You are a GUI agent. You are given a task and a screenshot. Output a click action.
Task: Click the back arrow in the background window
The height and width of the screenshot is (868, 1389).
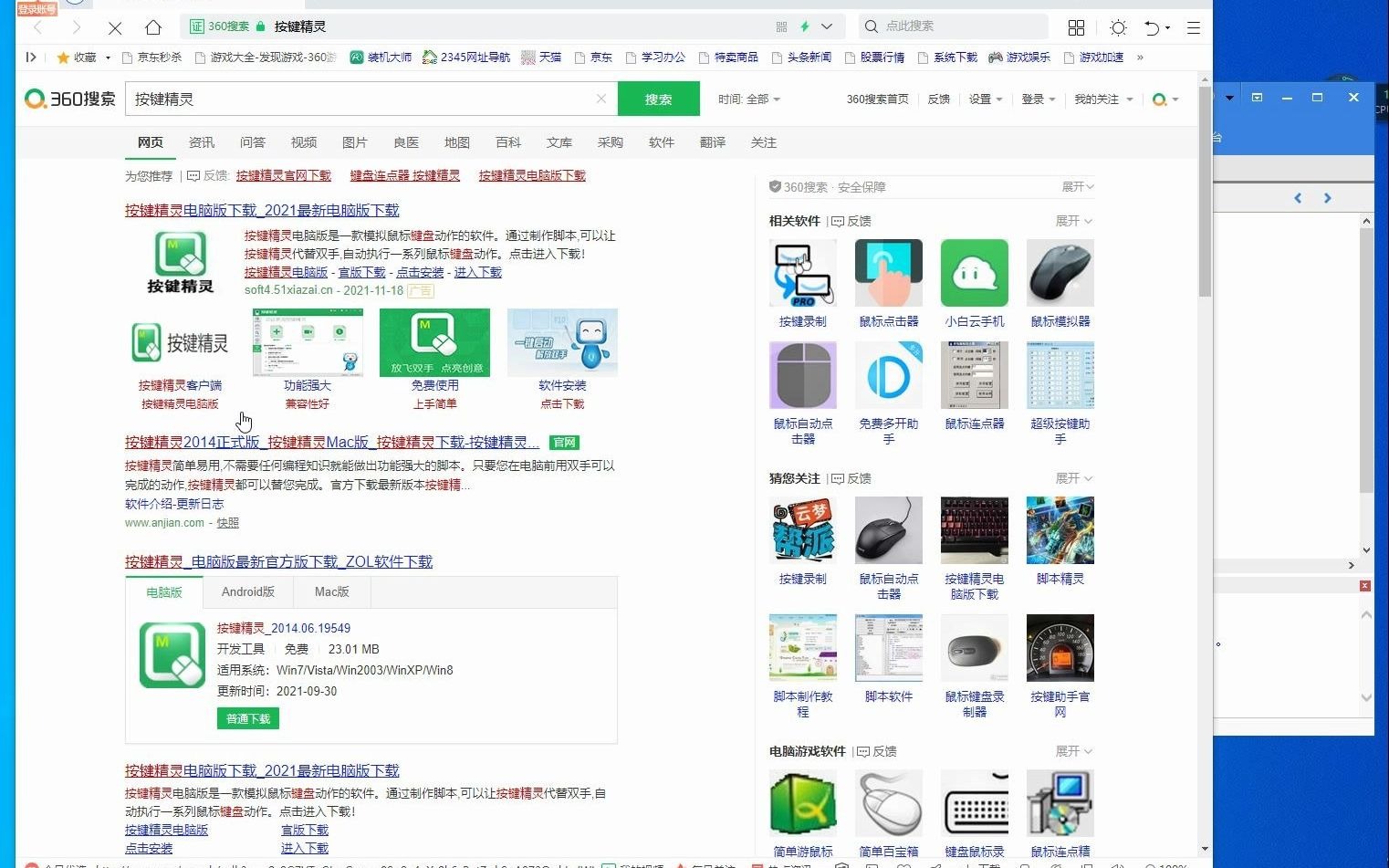pyautogui.click(x=1298, y=198)
